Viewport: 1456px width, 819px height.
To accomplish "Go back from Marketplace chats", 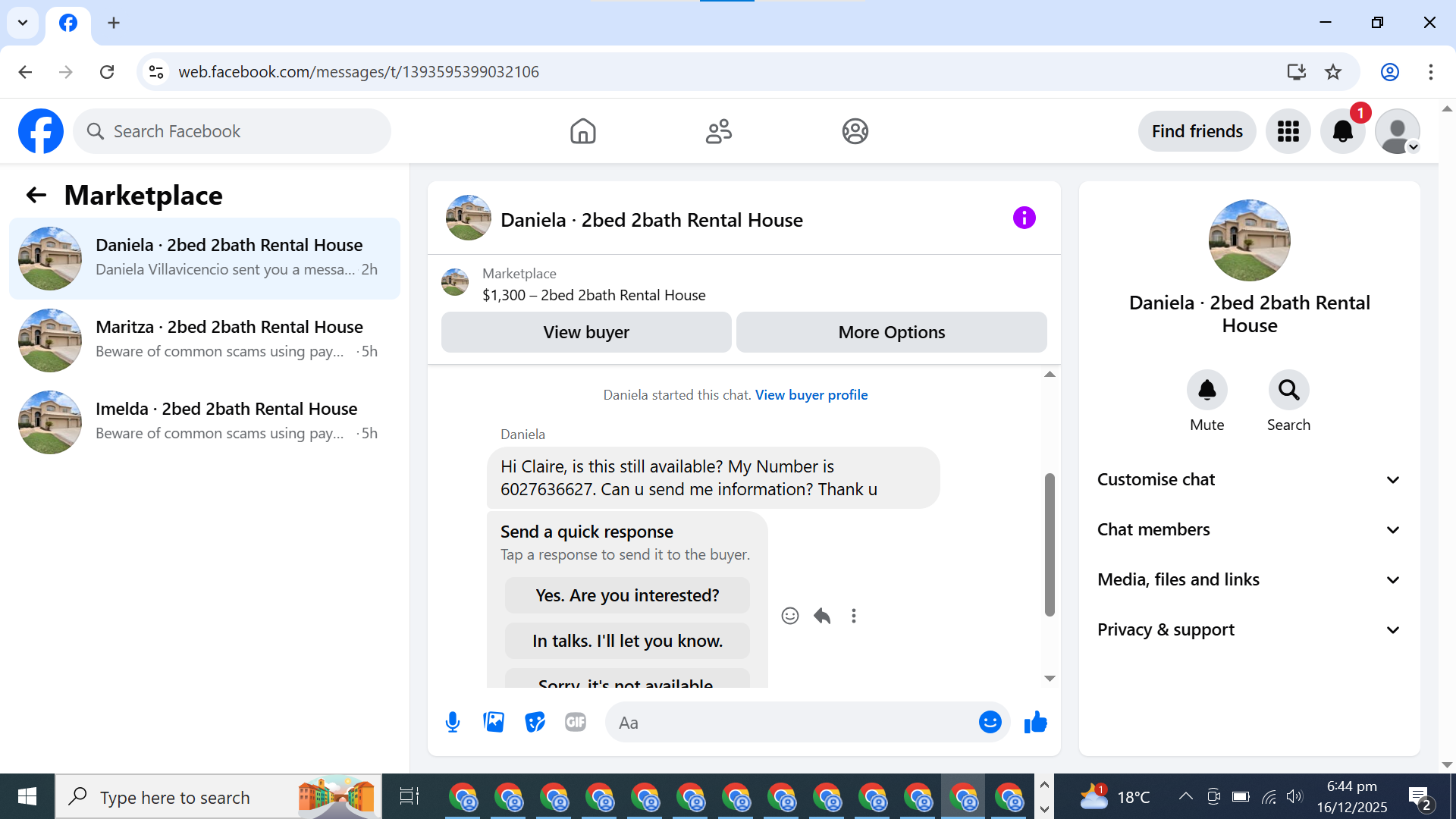I will (x=36, y=196).
